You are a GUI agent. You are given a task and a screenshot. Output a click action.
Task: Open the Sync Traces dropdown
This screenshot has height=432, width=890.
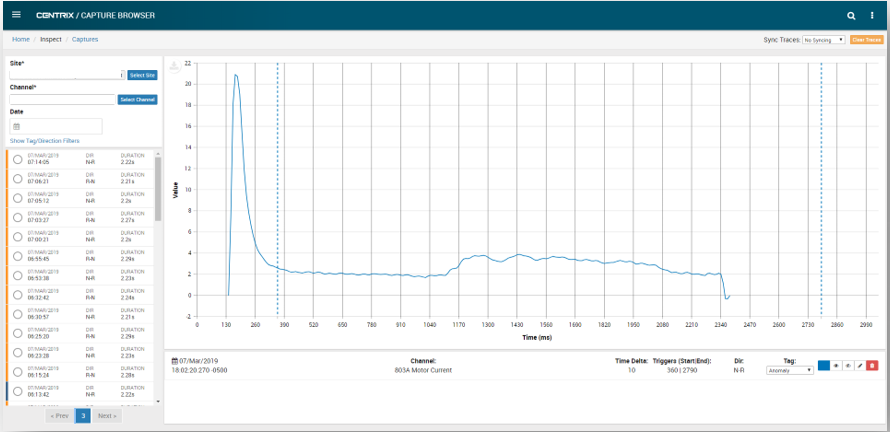[824, 40]
